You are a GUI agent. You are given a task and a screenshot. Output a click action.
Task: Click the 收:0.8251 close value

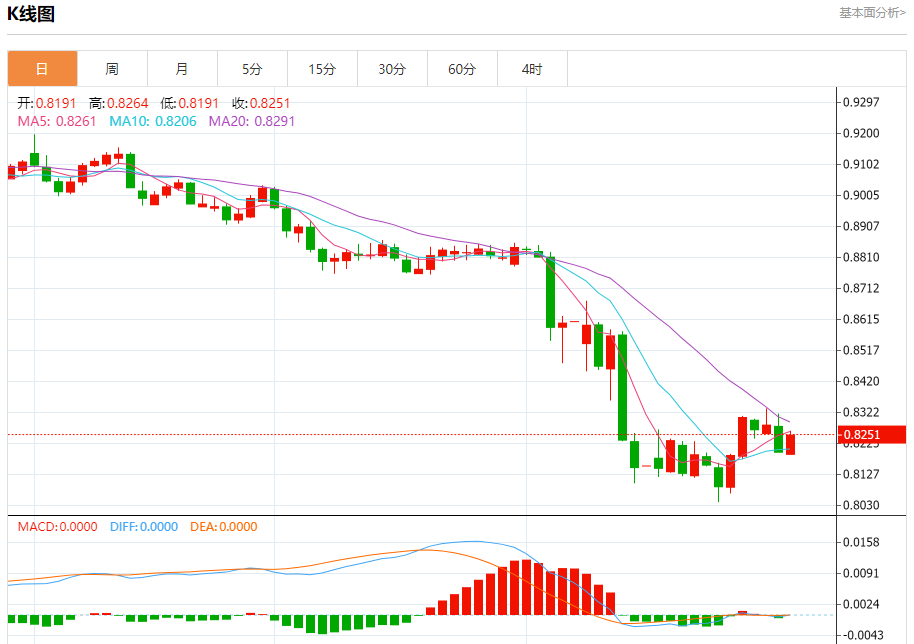click(261, 103)
